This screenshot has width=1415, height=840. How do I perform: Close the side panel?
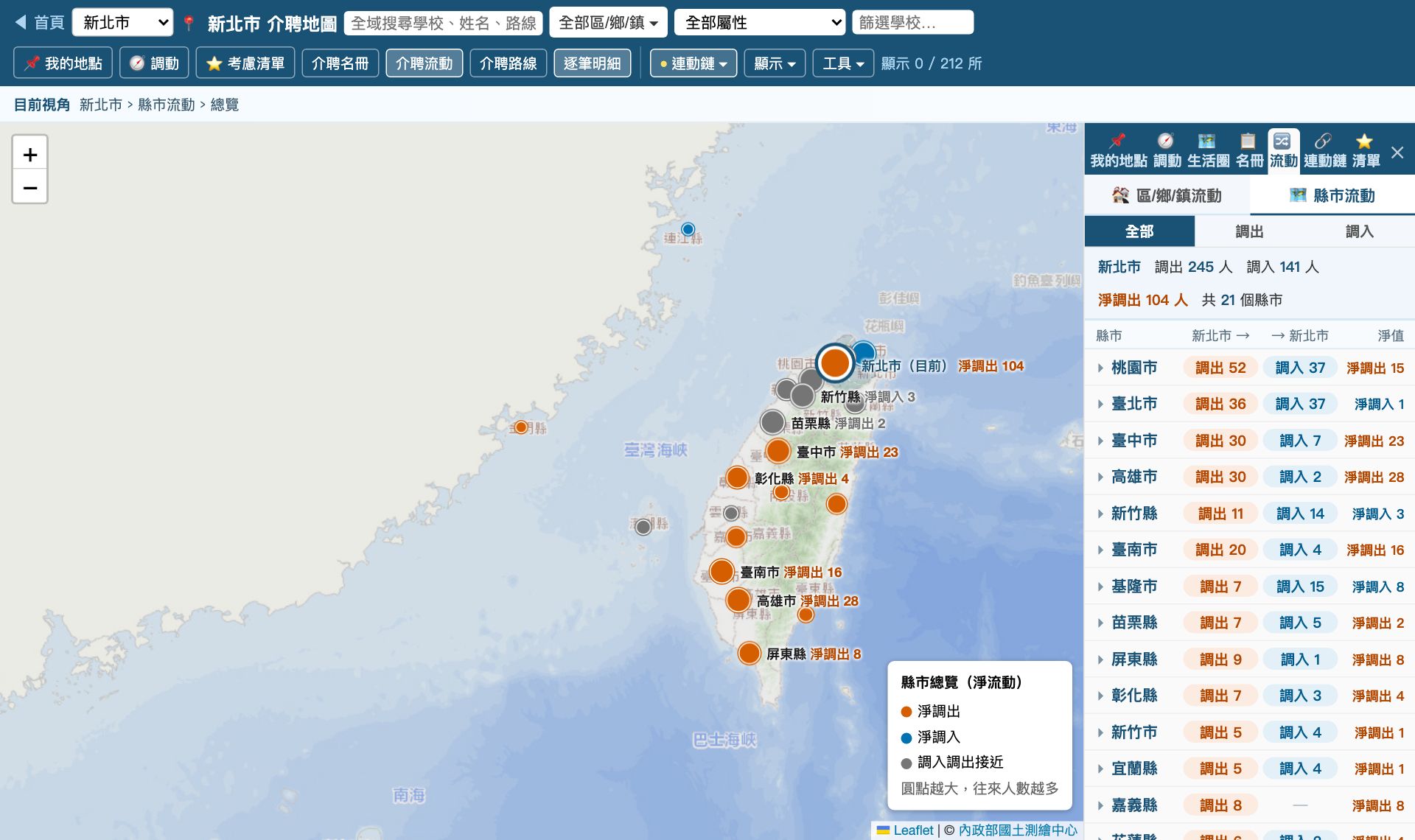1397,153
